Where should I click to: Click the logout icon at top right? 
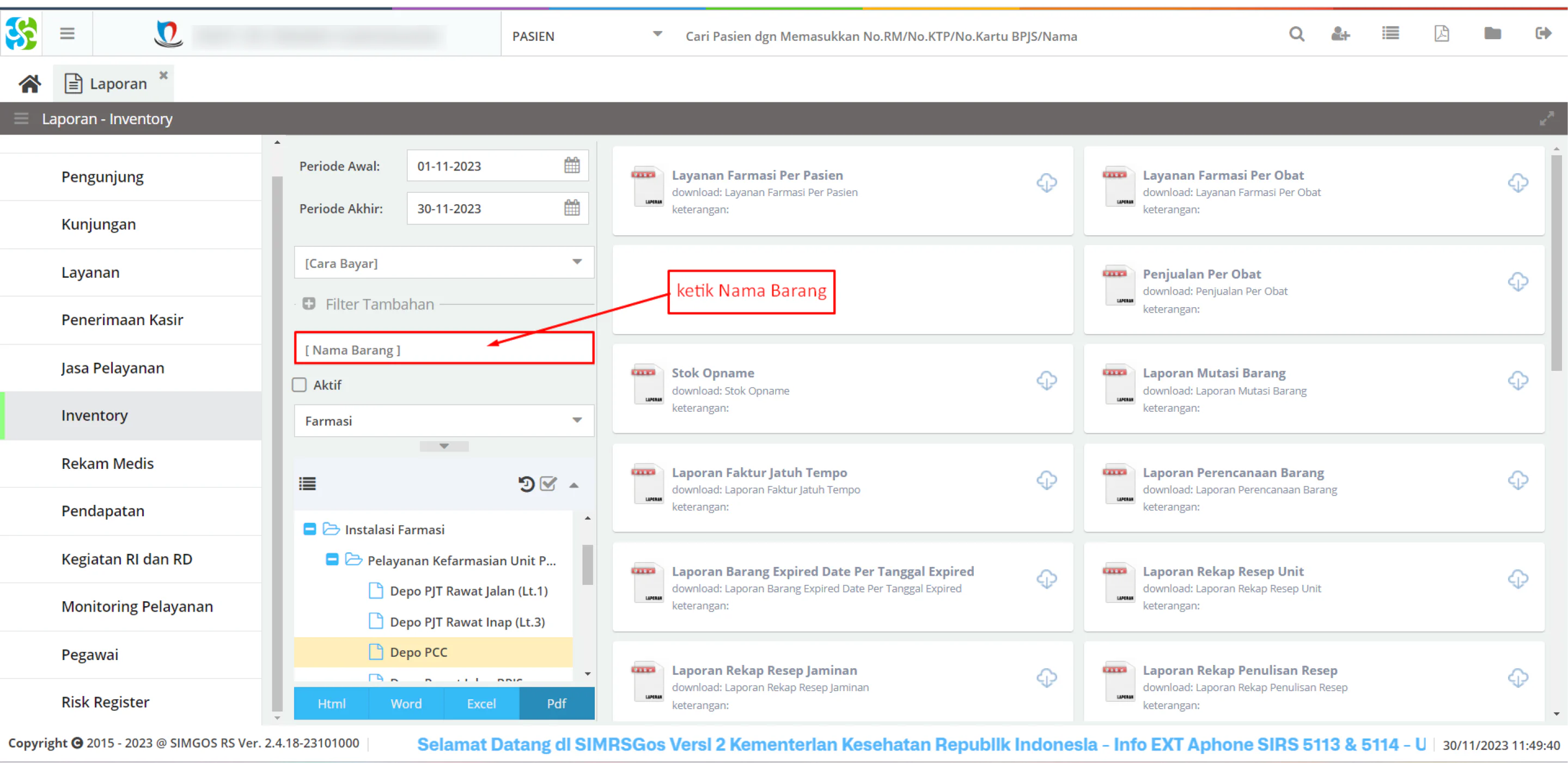pyautogui.click(x=1543, y=33)
